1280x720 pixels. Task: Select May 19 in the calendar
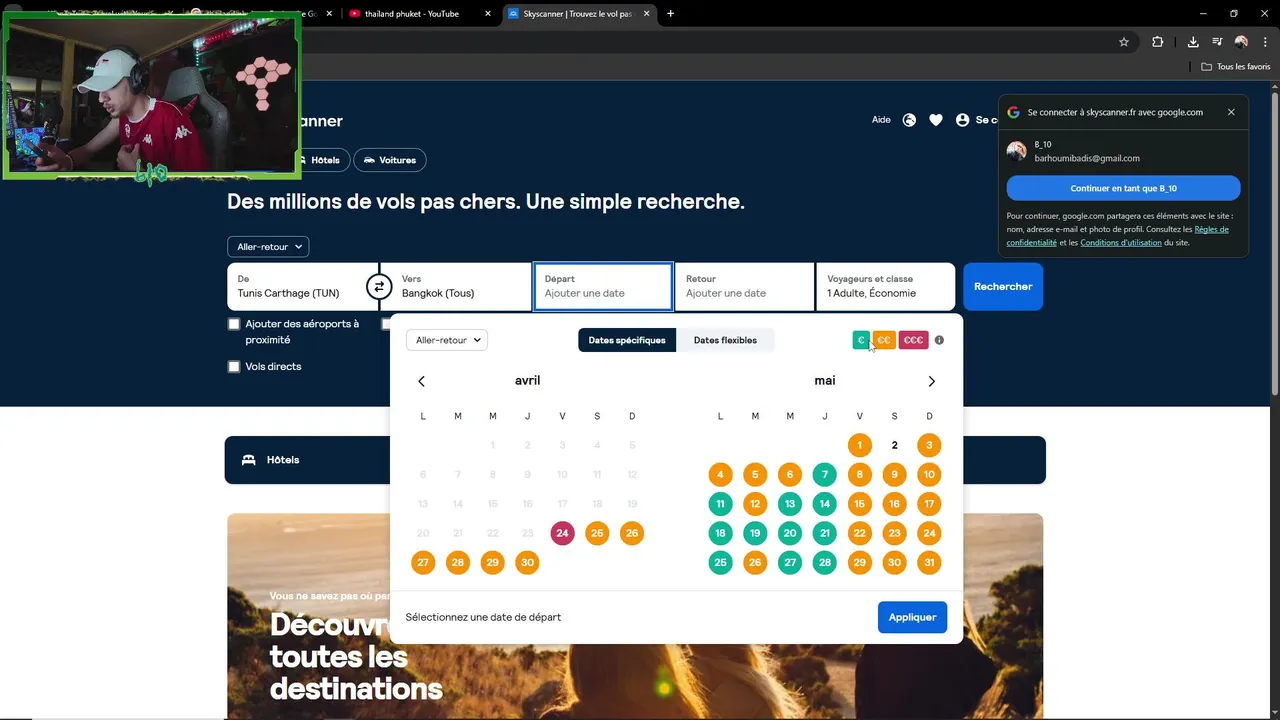755,533
